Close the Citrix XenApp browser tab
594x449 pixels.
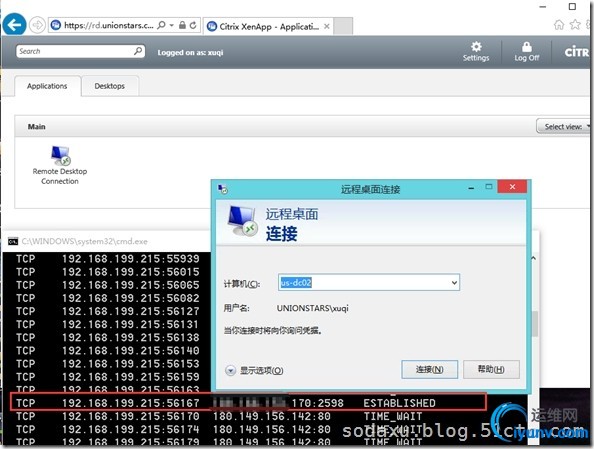(x=327, y=27)
